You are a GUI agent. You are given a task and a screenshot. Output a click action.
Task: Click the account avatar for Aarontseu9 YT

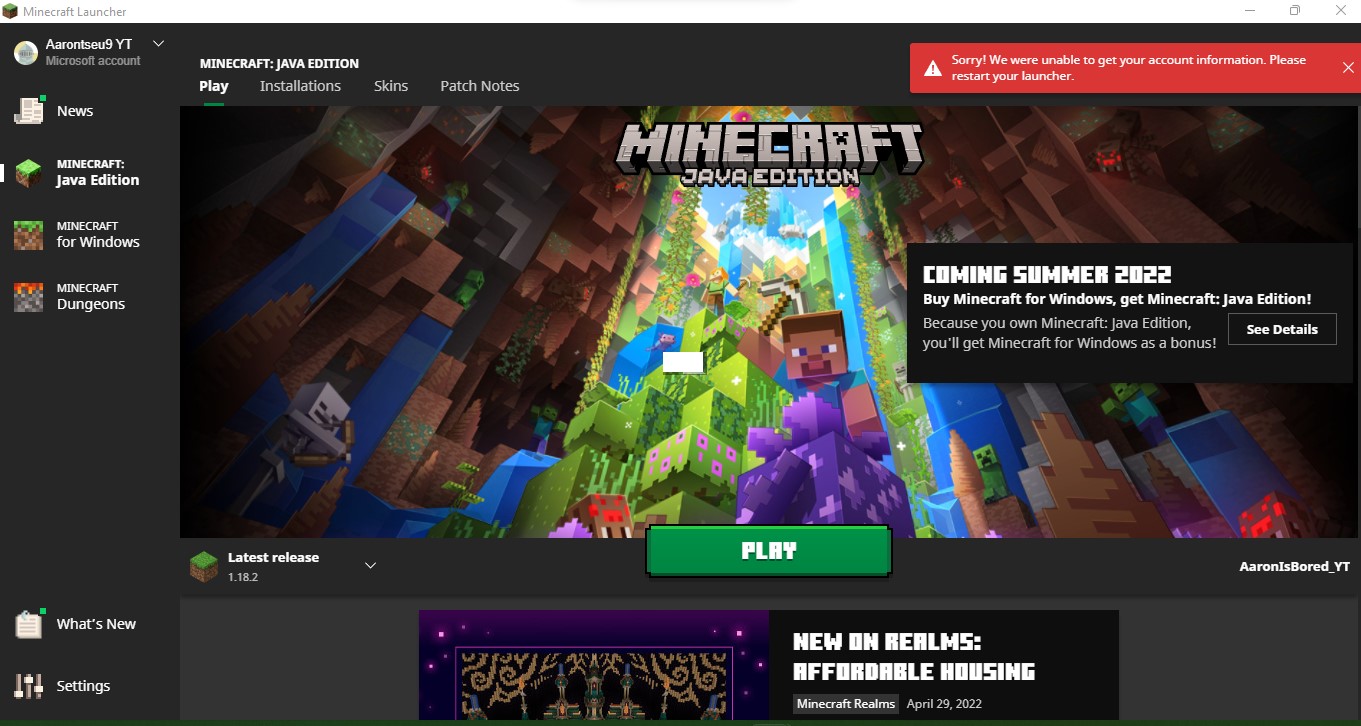click(x=26, y=52)
